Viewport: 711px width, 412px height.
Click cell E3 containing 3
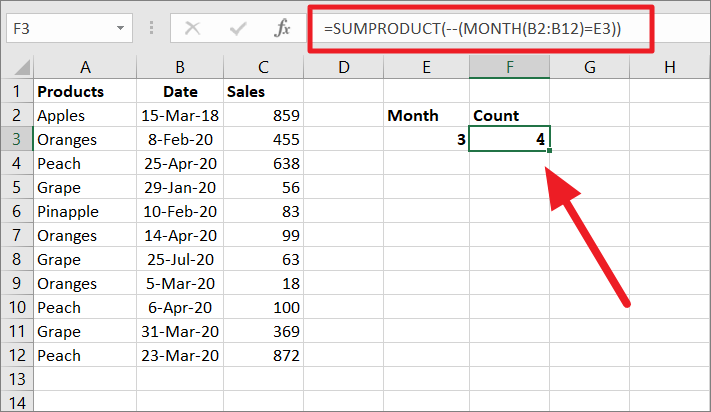click(426, 139)
